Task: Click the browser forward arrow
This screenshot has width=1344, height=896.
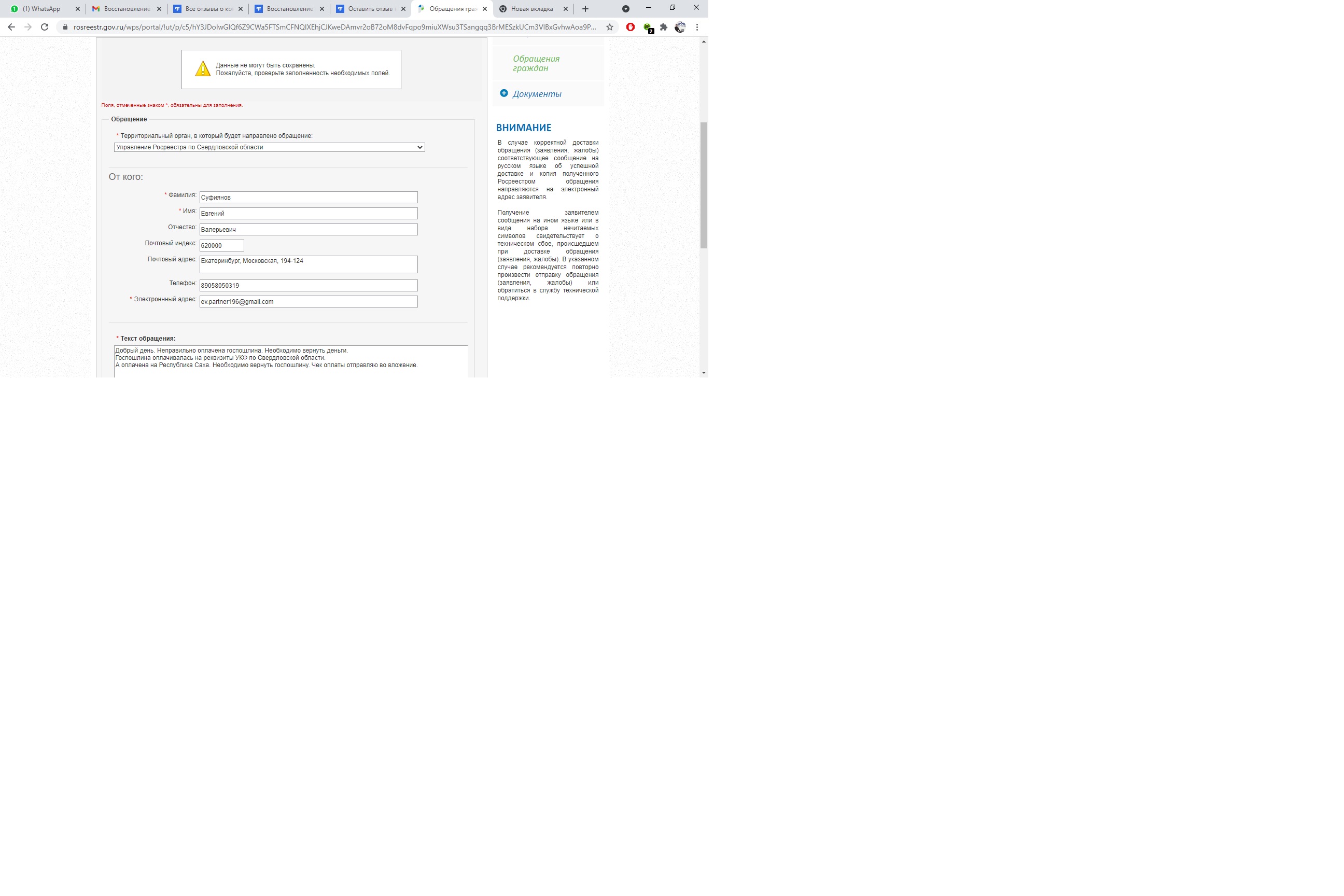Action: [27, 27]
